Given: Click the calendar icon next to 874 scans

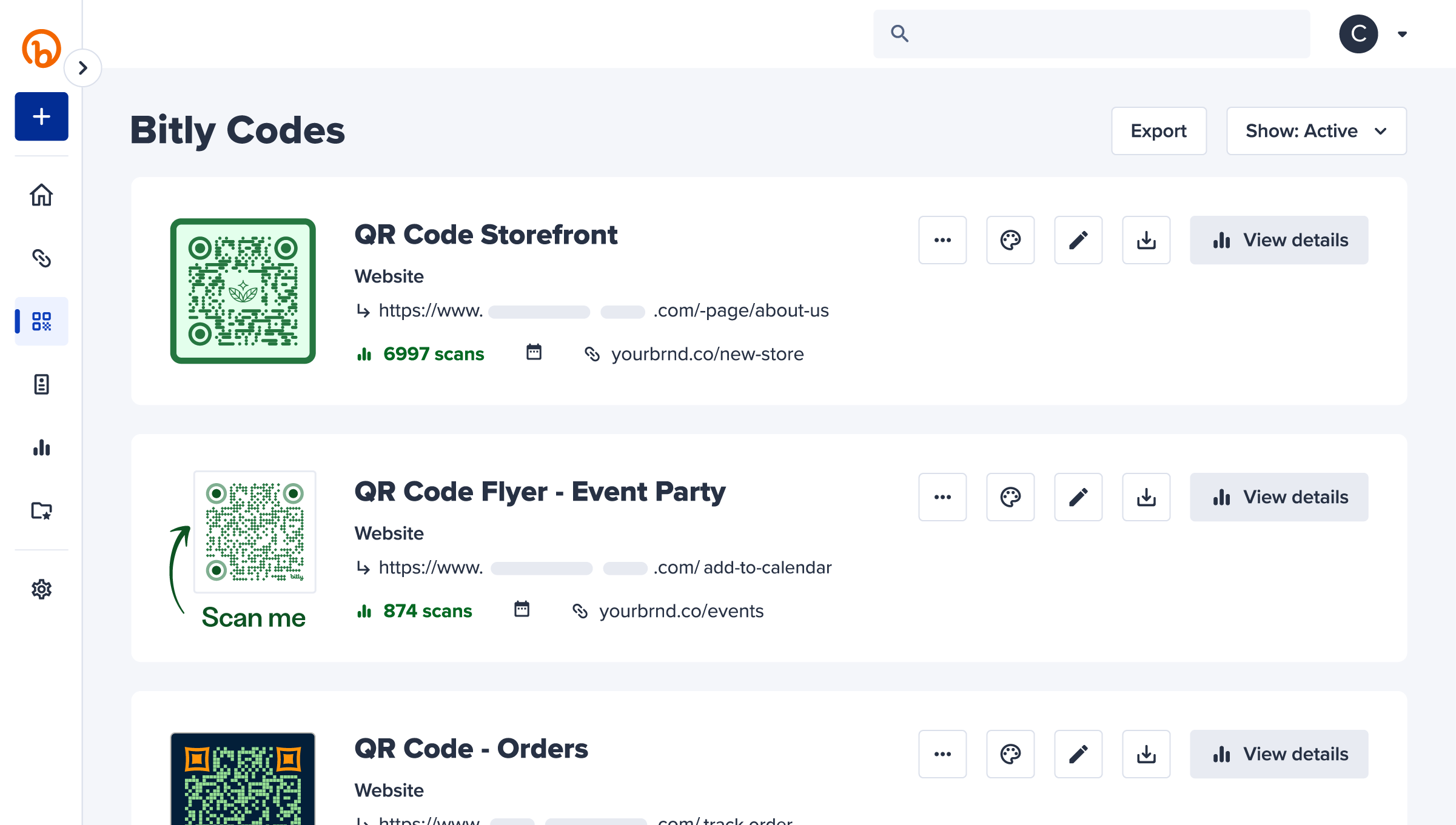Looking at the screenshot, I should point(521,610).
